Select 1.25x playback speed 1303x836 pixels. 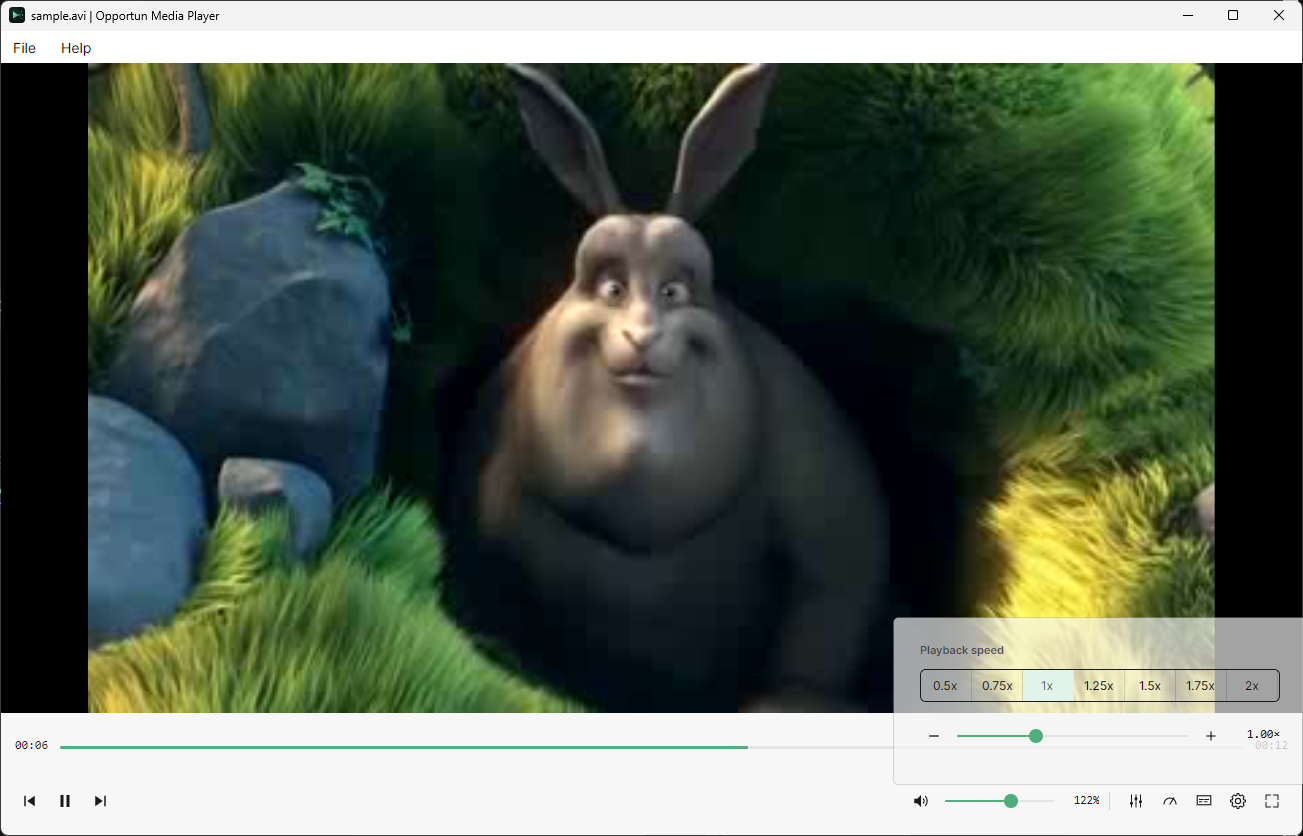click(x=1099, y=686)
